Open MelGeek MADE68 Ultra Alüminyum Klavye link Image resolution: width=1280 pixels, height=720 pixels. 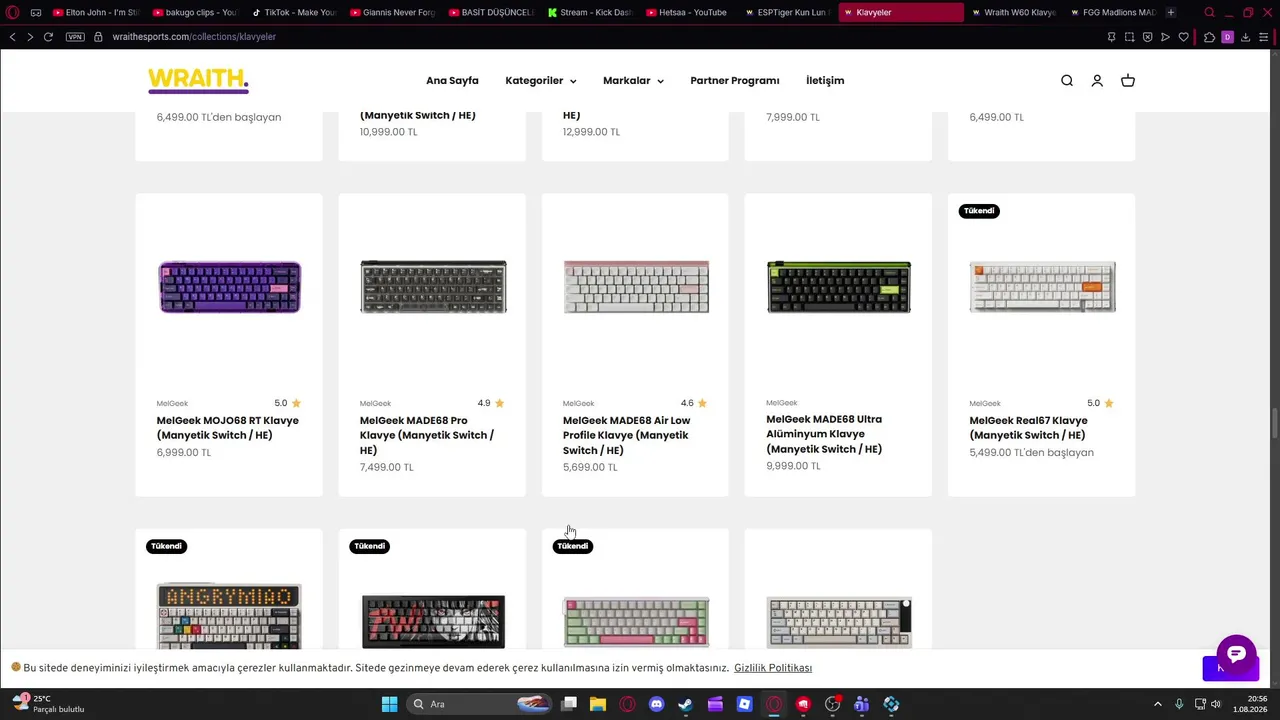(824, 434)
